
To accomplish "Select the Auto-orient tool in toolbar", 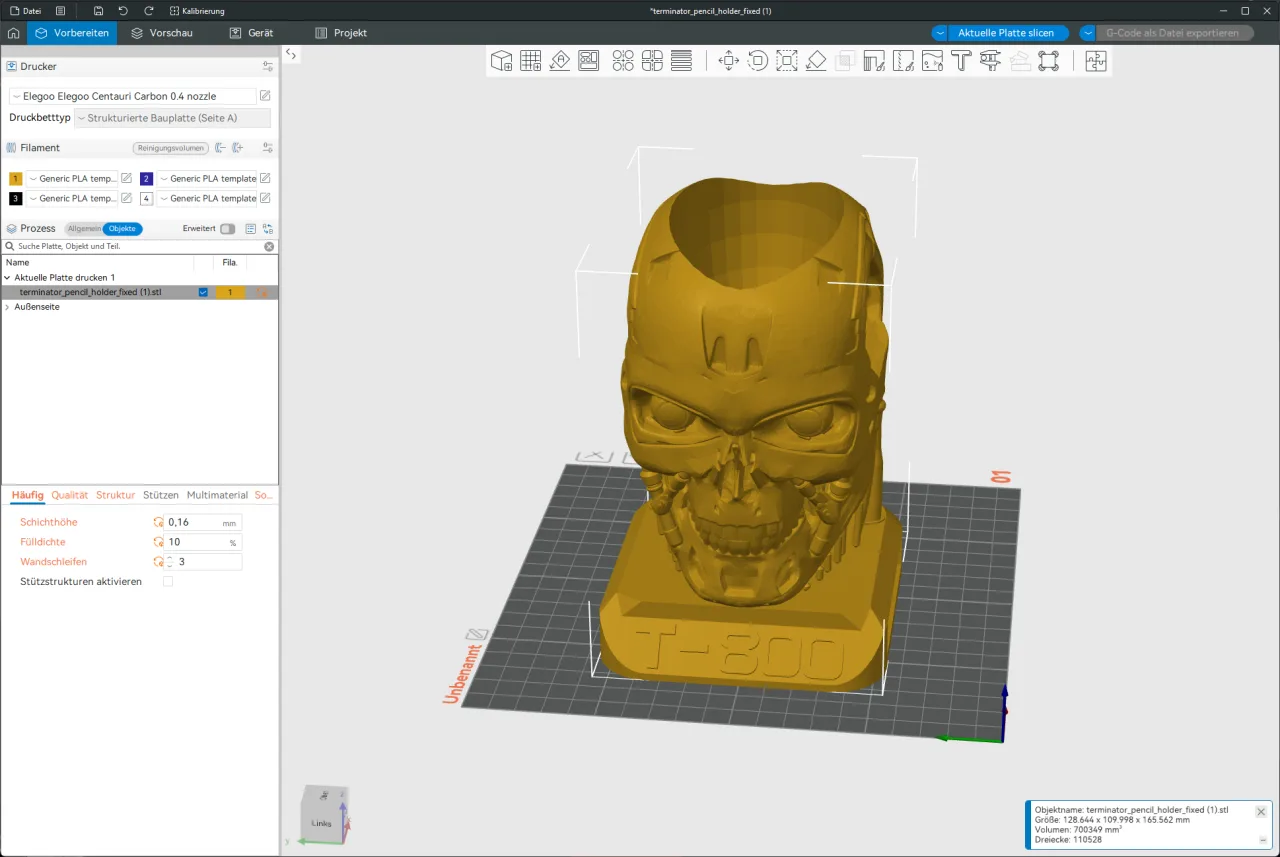I will coord(560,61).
